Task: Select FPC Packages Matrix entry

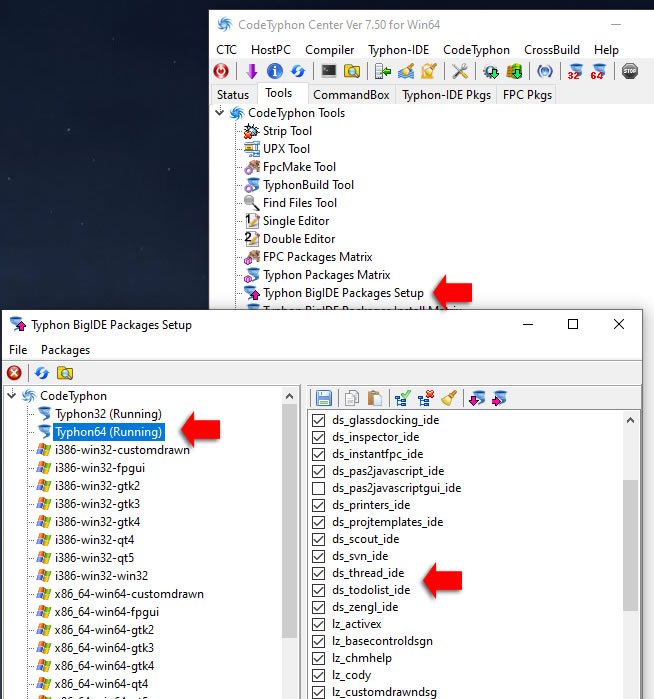Action: click(317, 257)
